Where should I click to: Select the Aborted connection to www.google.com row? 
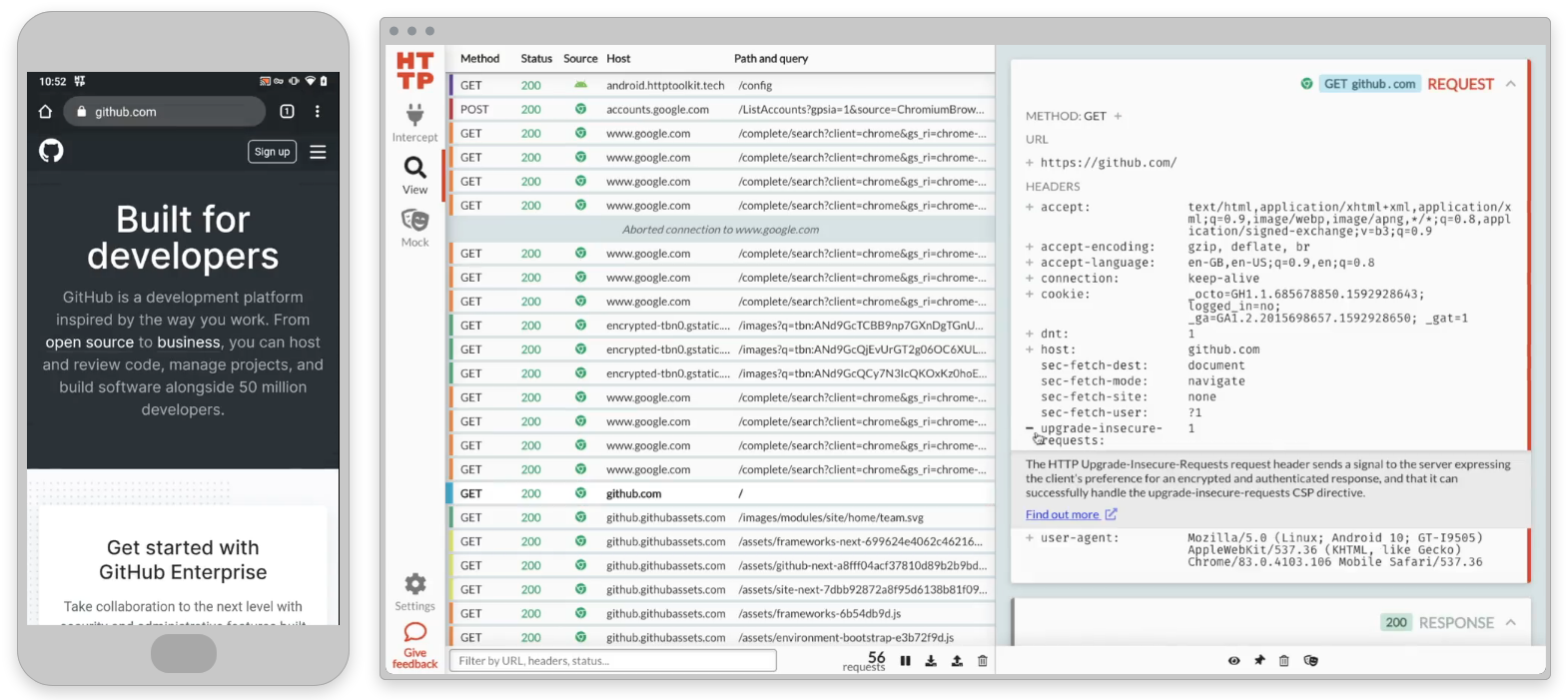720,229
